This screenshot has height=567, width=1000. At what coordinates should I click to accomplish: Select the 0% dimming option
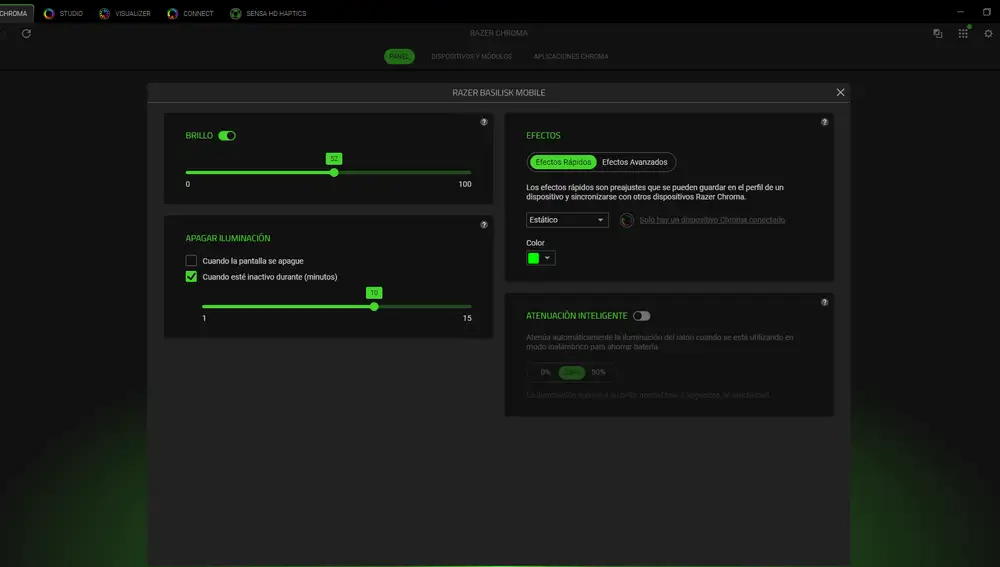coord(545,372)
